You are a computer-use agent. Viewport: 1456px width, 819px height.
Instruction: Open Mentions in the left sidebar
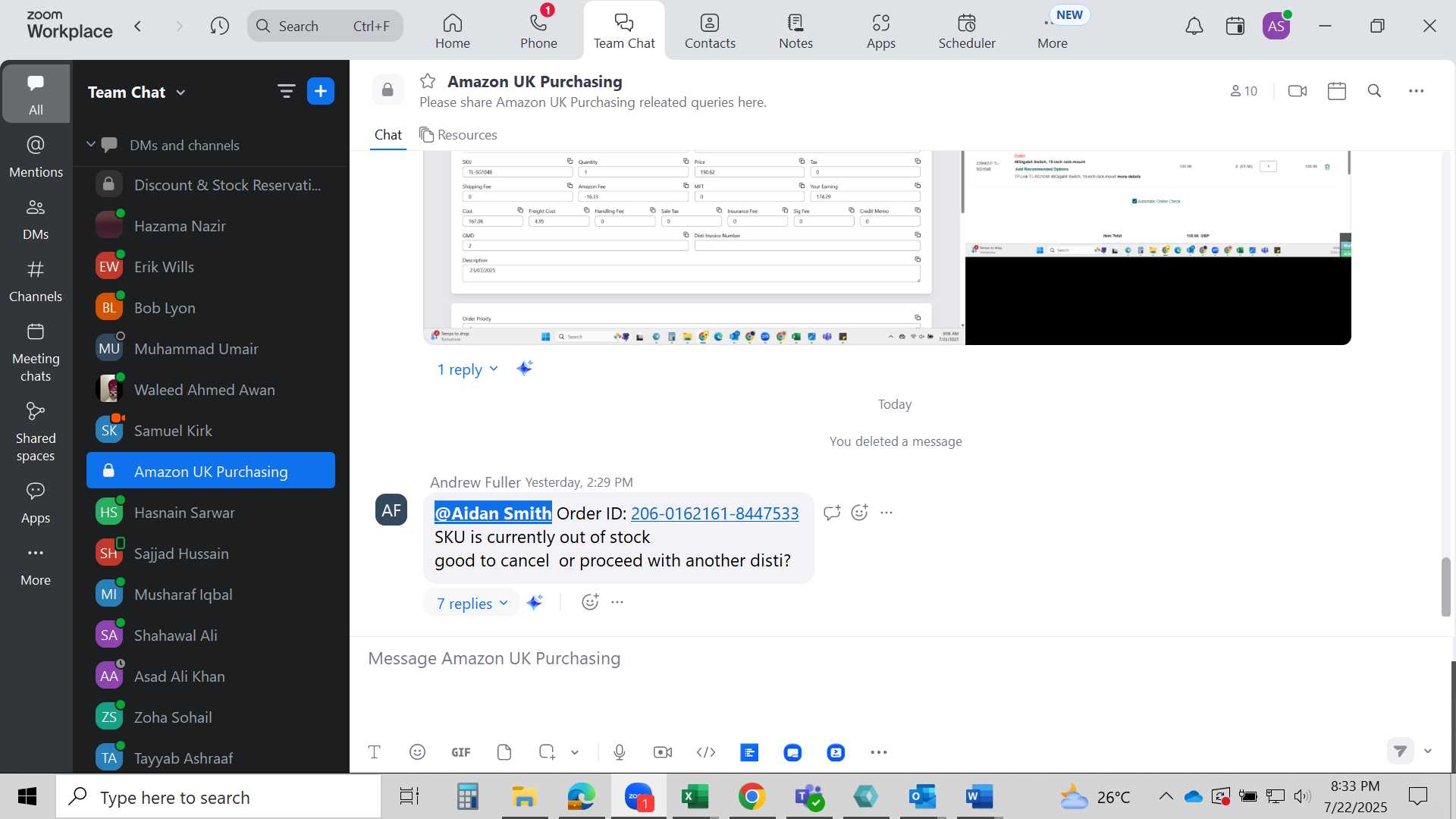point(36,157)
